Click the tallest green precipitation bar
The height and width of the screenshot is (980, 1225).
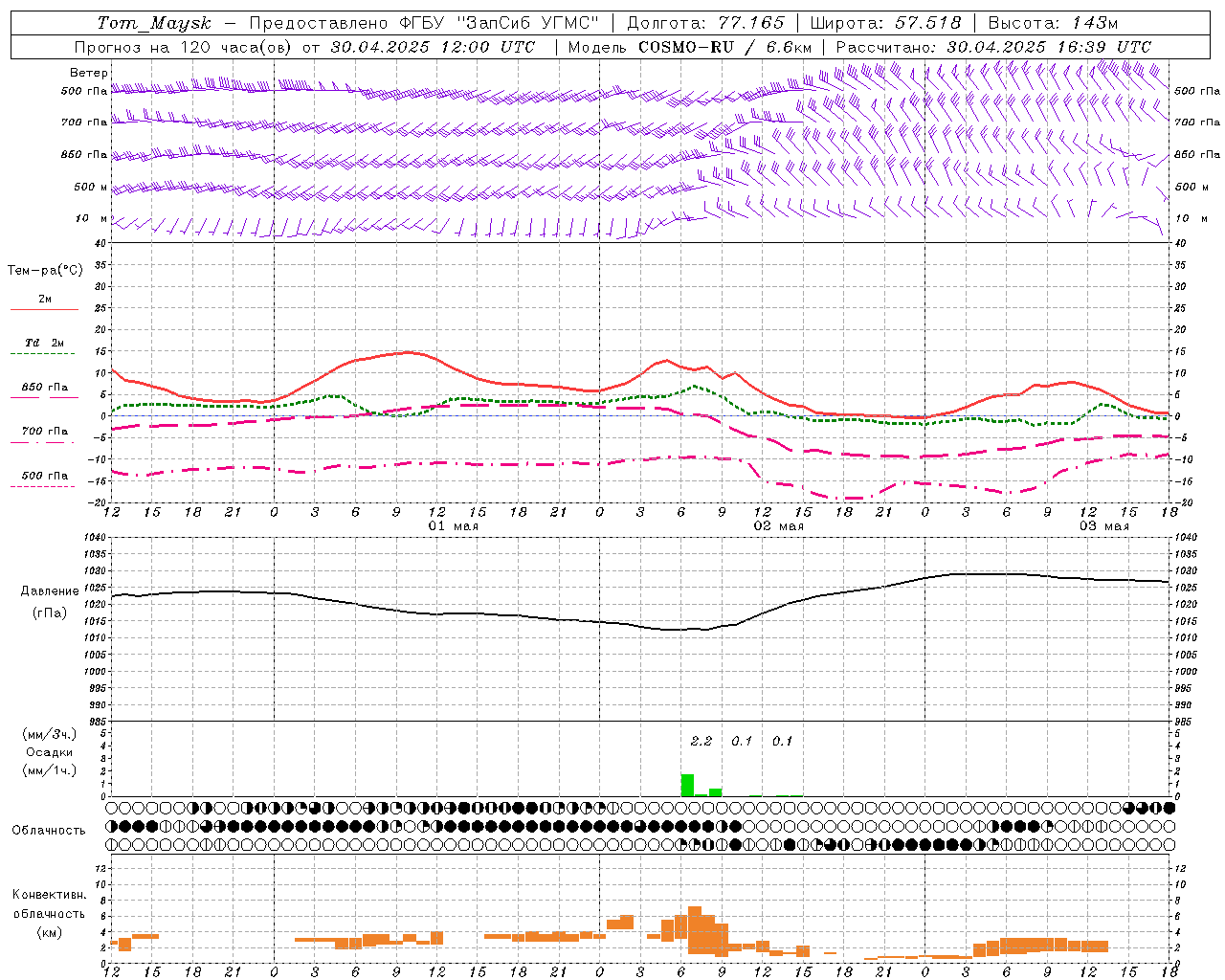[687, 785]
